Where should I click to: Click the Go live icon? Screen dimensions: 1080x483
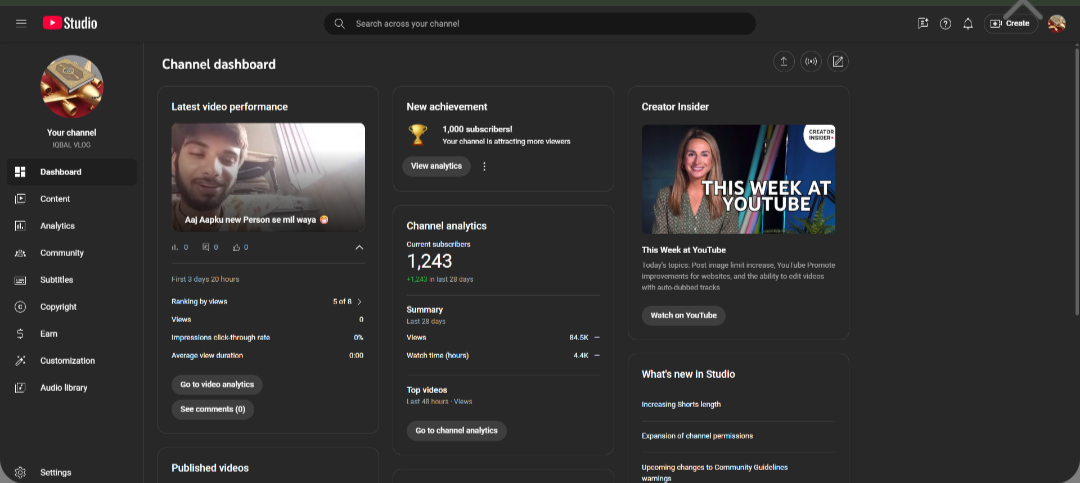pyautogui.click(x=811, y=61)
